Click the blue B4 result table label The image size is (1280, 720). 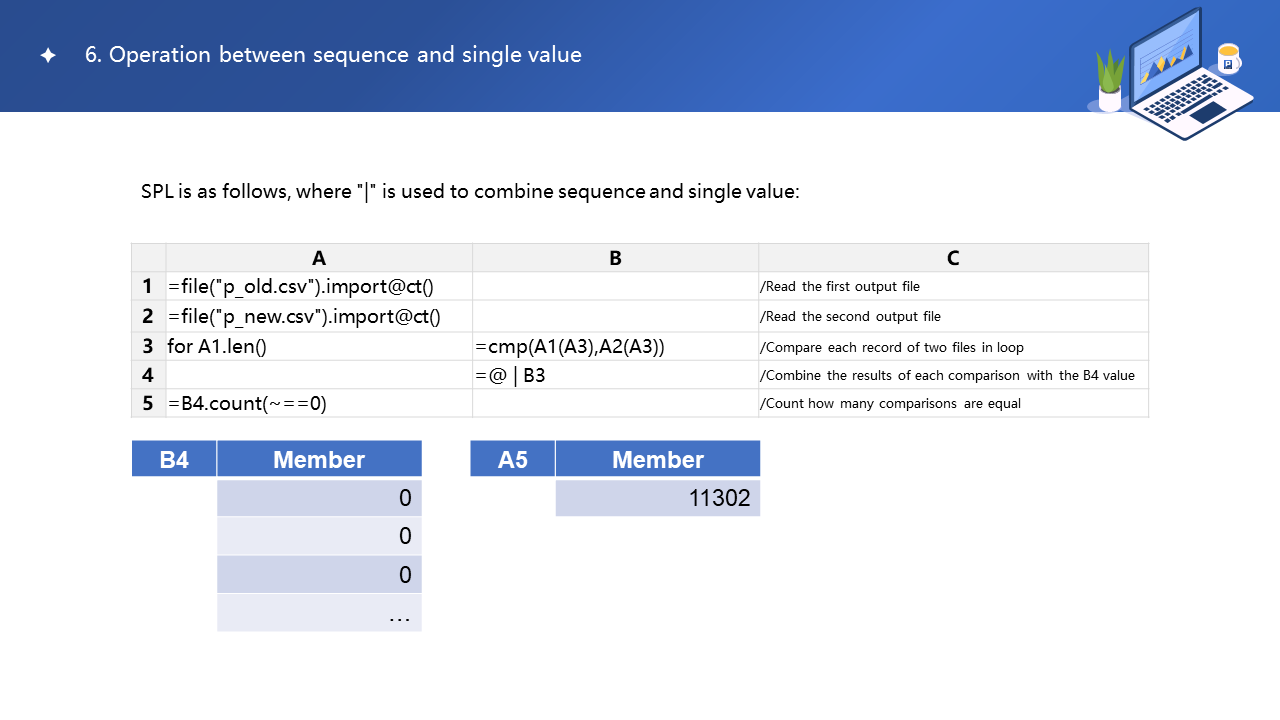(x=174, y=459)
